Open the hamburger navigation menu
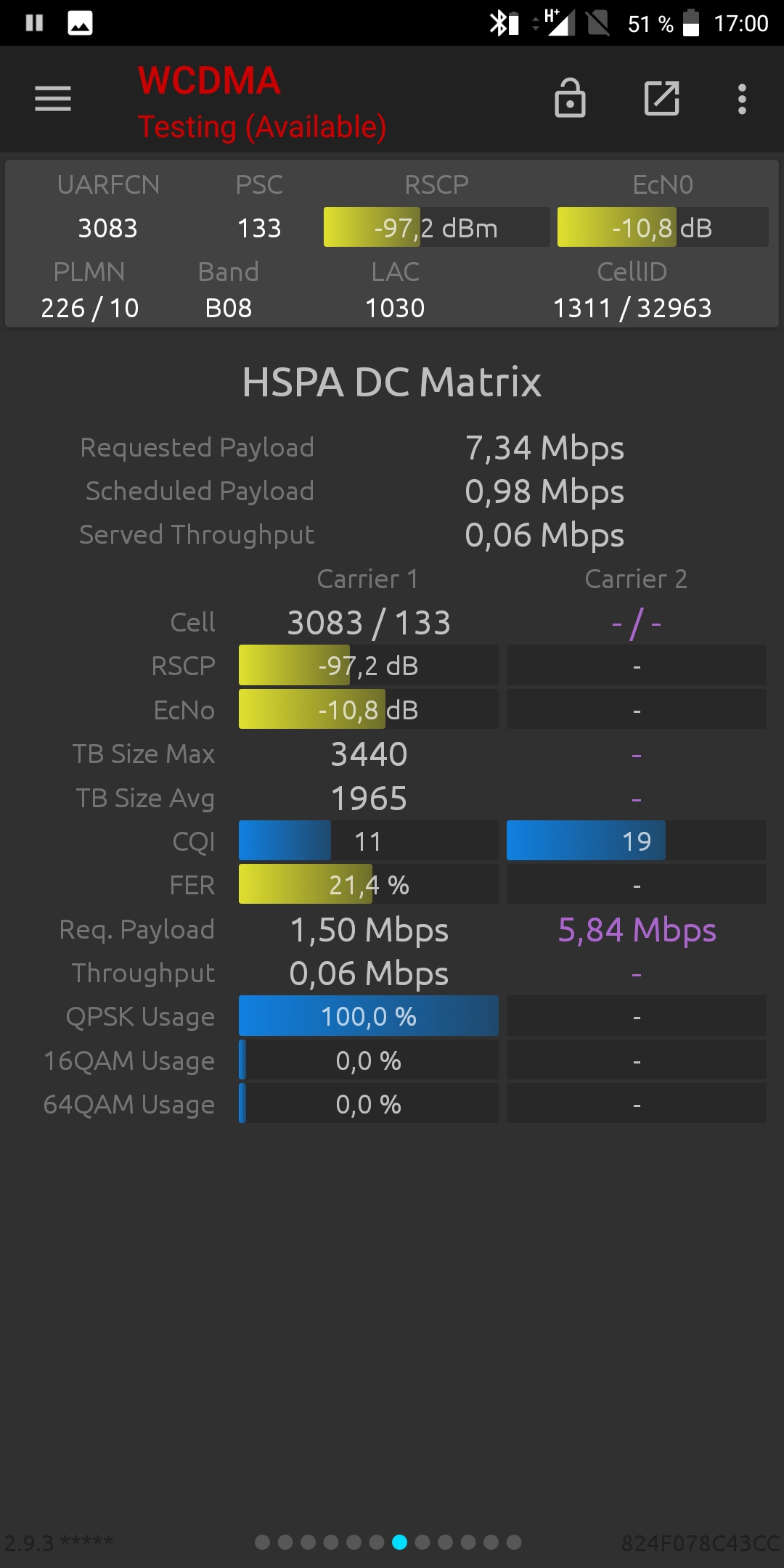Screen dimensions: 784x1568 pos(53,99)
